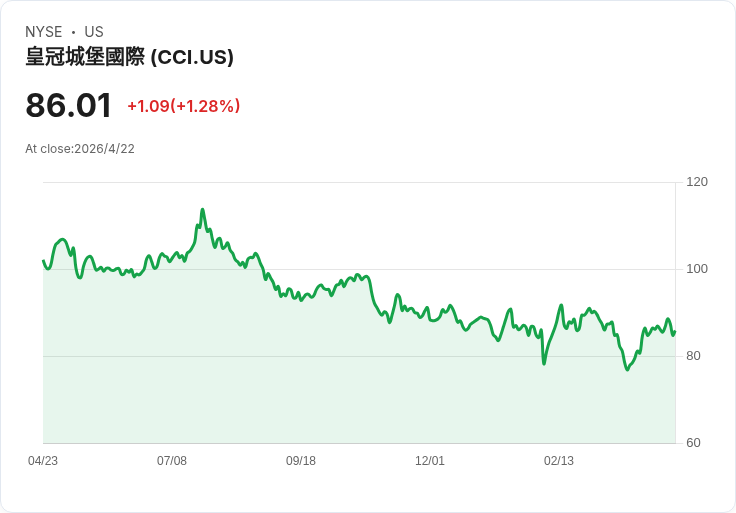The height and width of the screenshot is (513, 736).
Task: Click the 60 y-axis label
Action: pyautogui.click(x=694, y=443)
